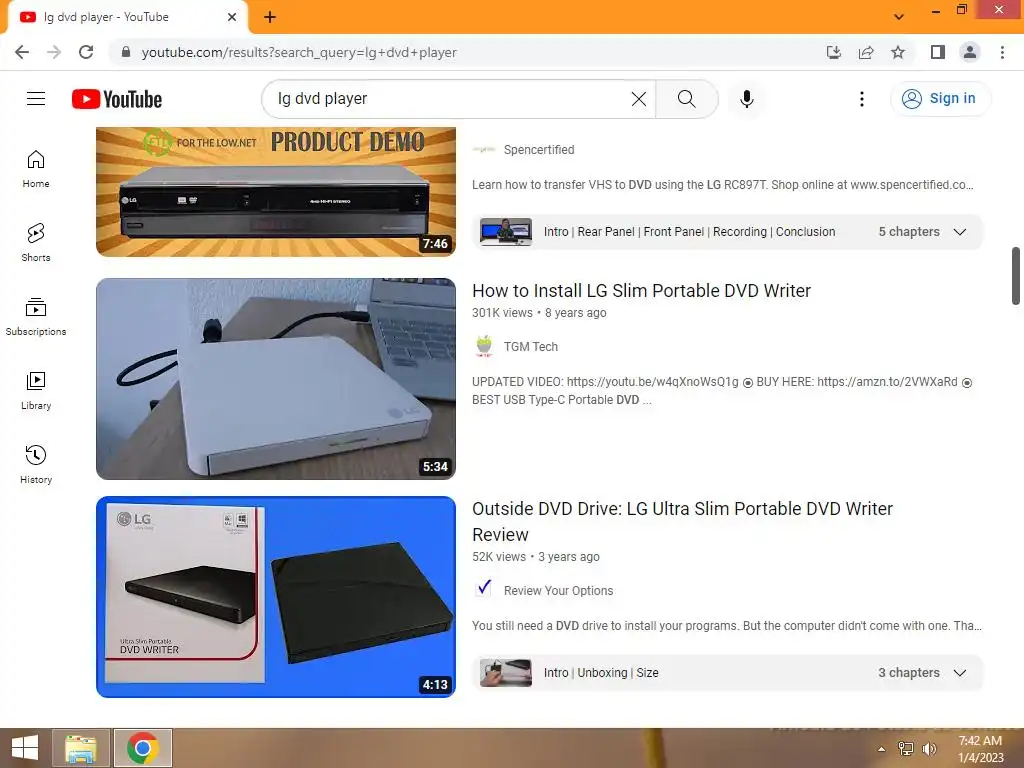This screenshot has height=768, width=1024.
Task: Click the share page icon in address bar
Action: tap(866, 52)
